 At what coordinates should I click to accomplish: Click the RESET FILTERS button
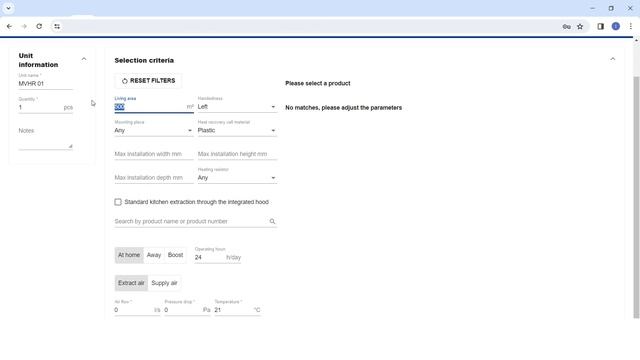point(149,81)
